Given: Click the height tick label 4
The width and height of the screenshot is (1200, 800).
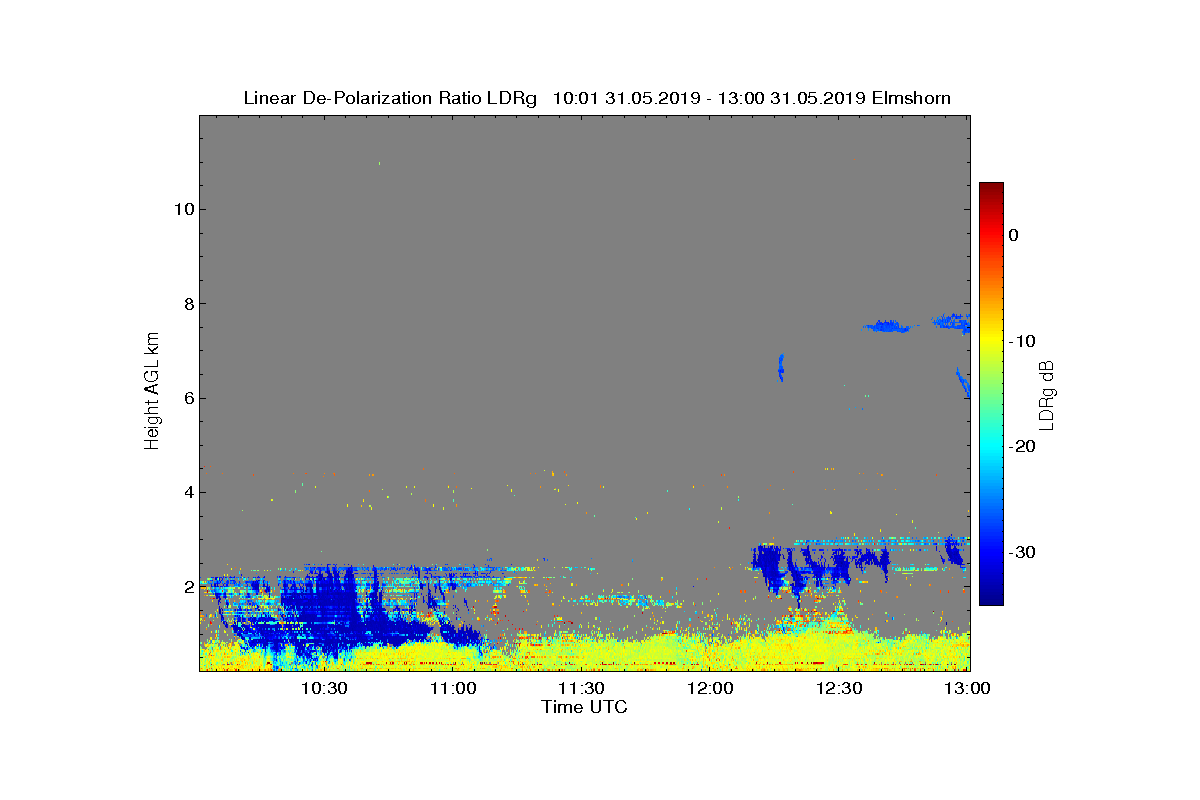Looking at the screenshot, I should tap(187, 492).
